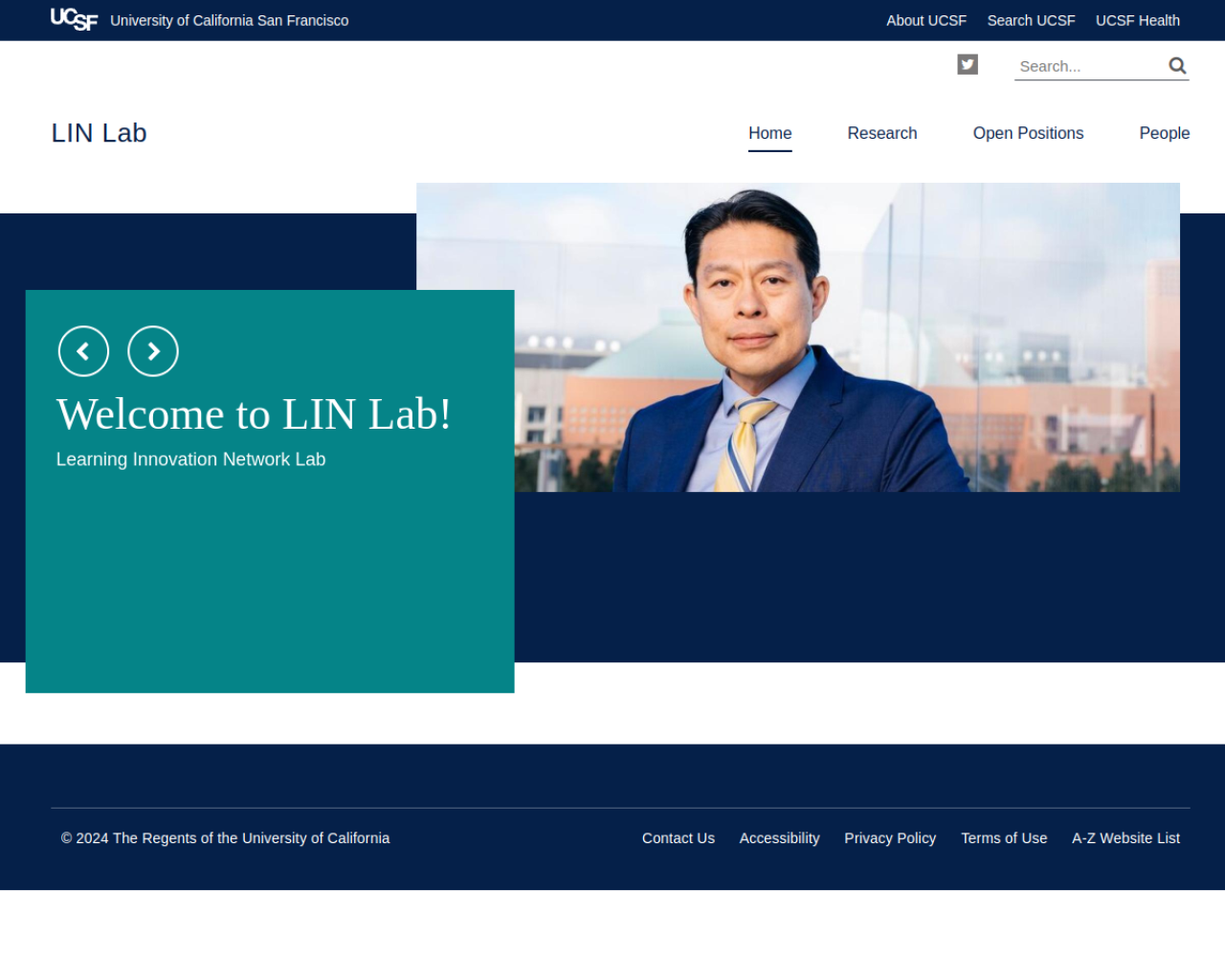Open the People menu item
This screenshot has height=980, width=1225.
[1164, 133]
